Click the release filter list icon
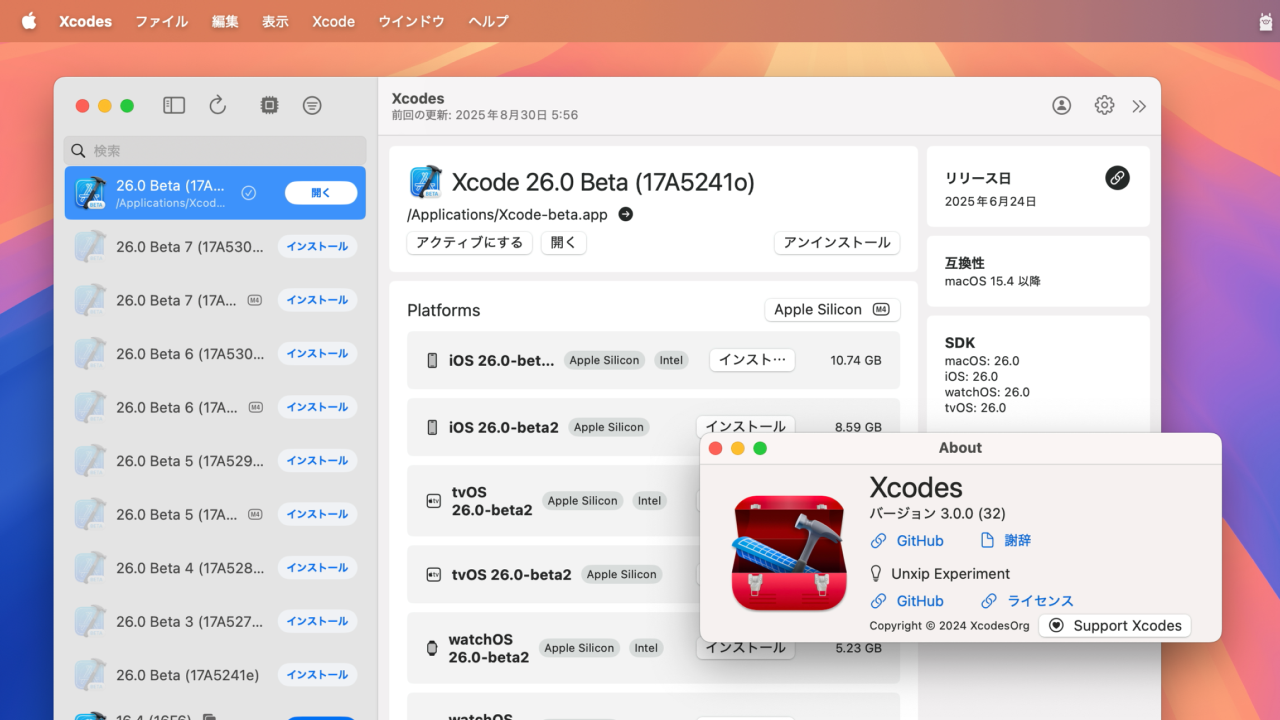1280x720 pixels. pos(313,105)
